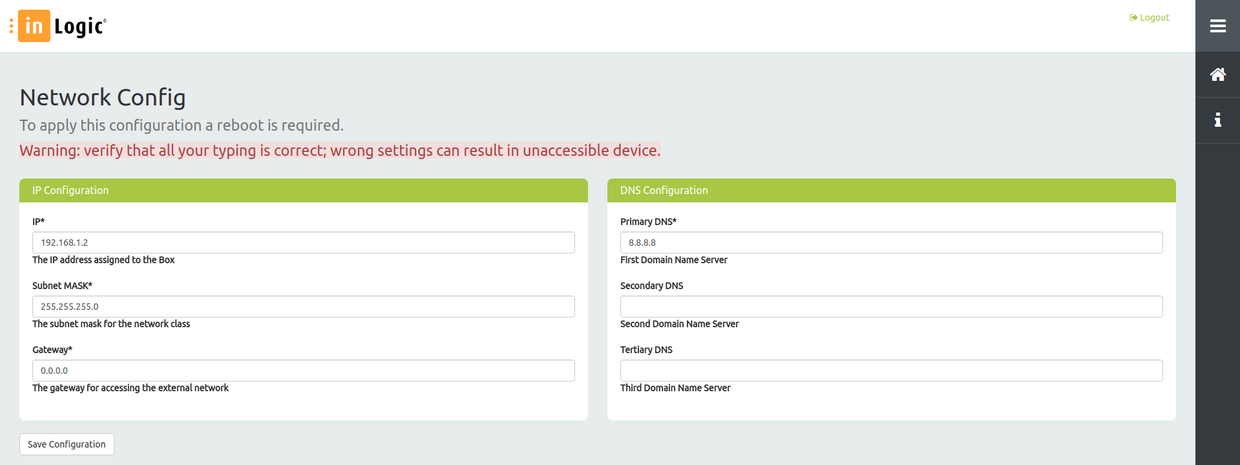Click the reboot required notice text
This screenshot has height=465, width=1240.
tap(182, 126)
